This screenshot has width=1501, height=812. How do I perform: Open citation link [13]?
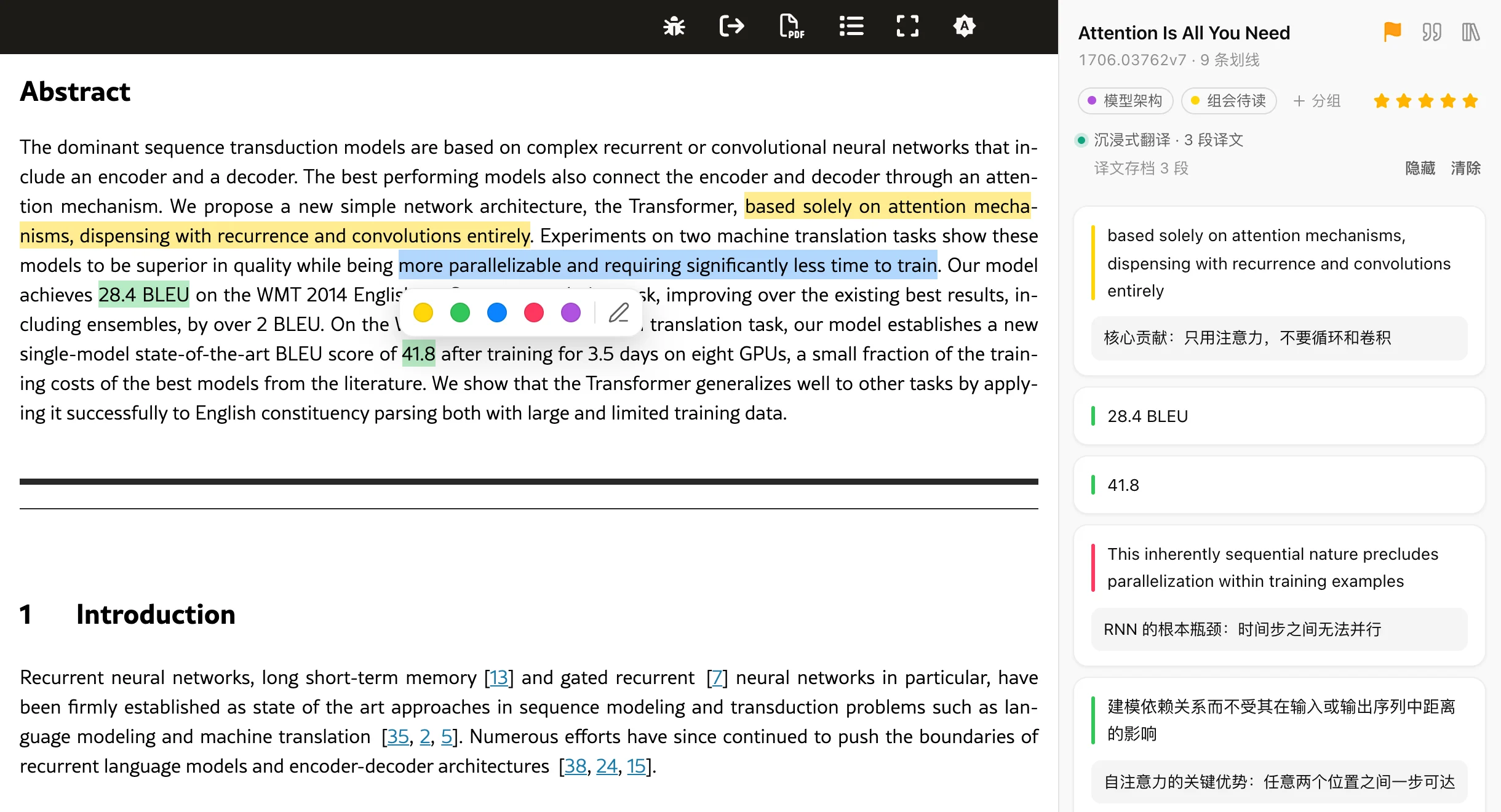(x=499, y=677)
